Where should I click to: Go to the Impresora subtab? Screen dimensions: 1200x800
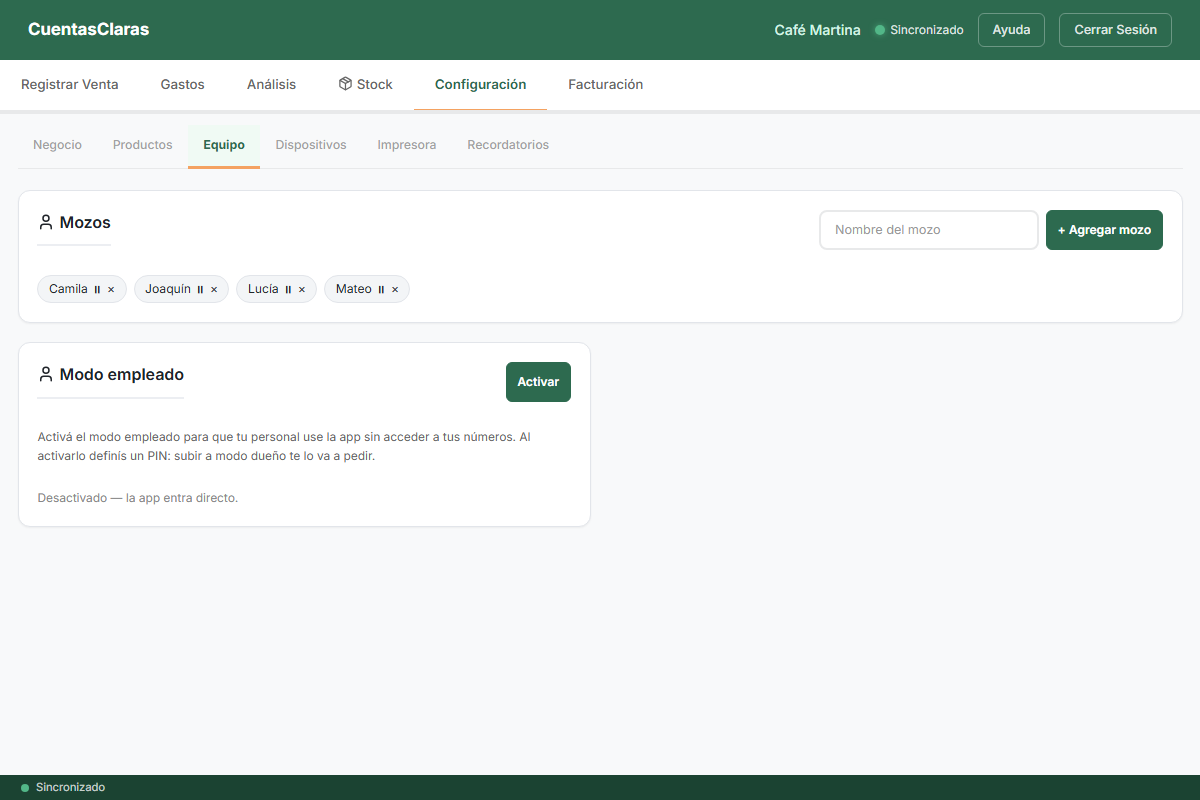click(x=407, y=145)
